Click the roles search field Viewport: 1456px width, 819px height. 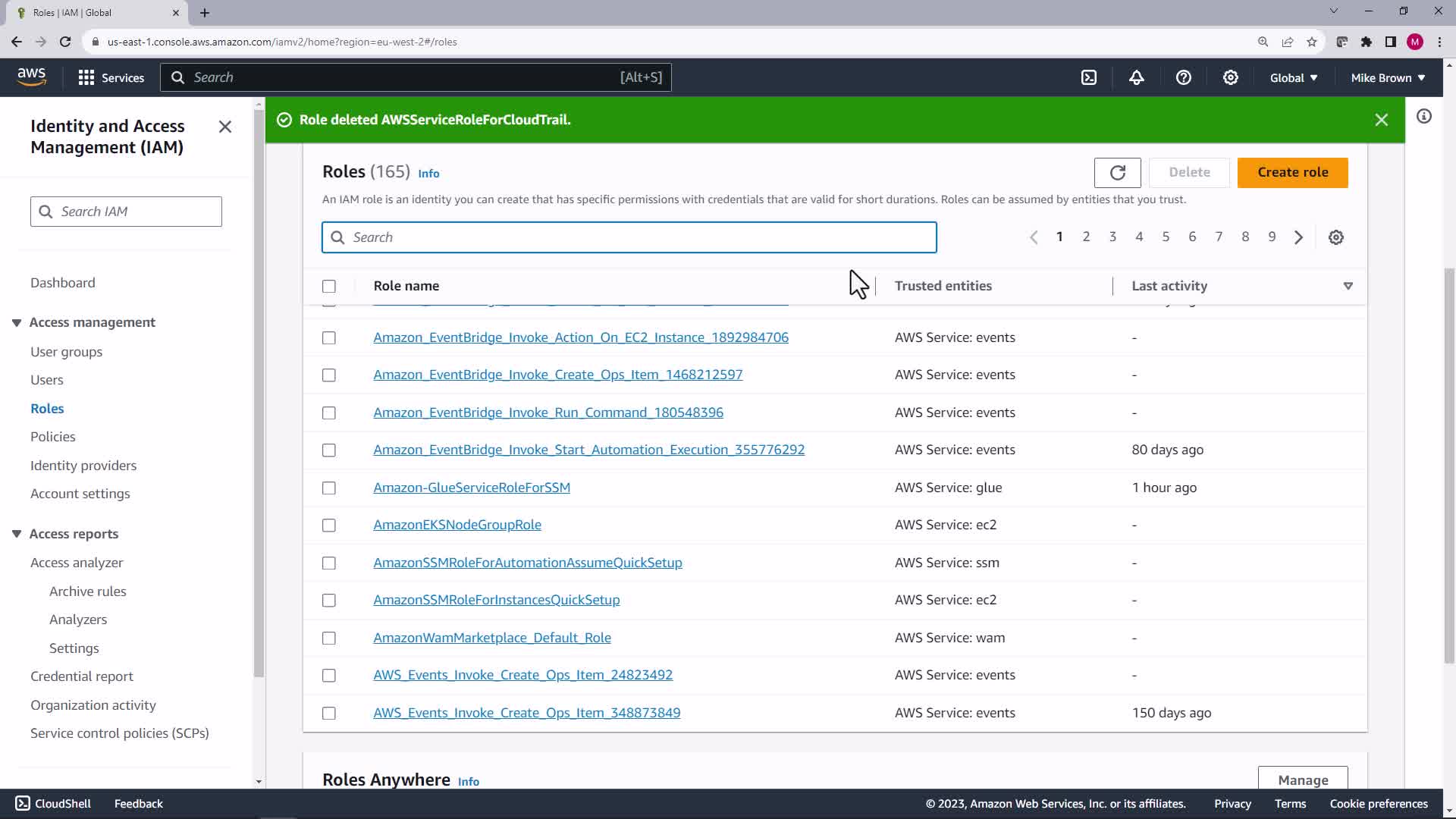[629, 237]
